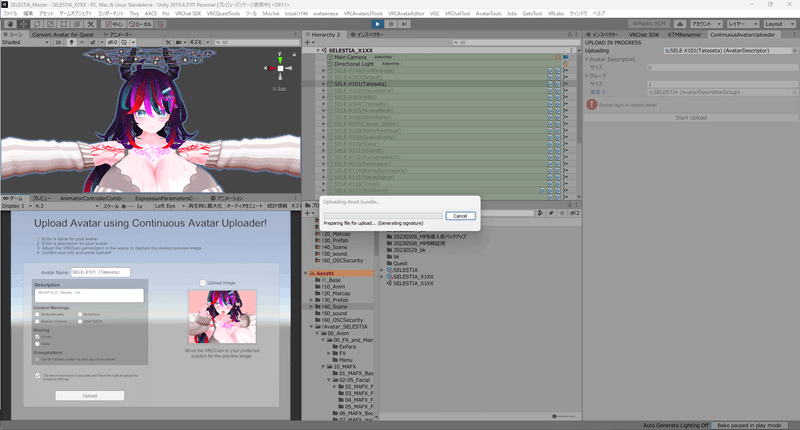
Task: Click the scene view orientation gizmo
Action: (x=280, y=67)
